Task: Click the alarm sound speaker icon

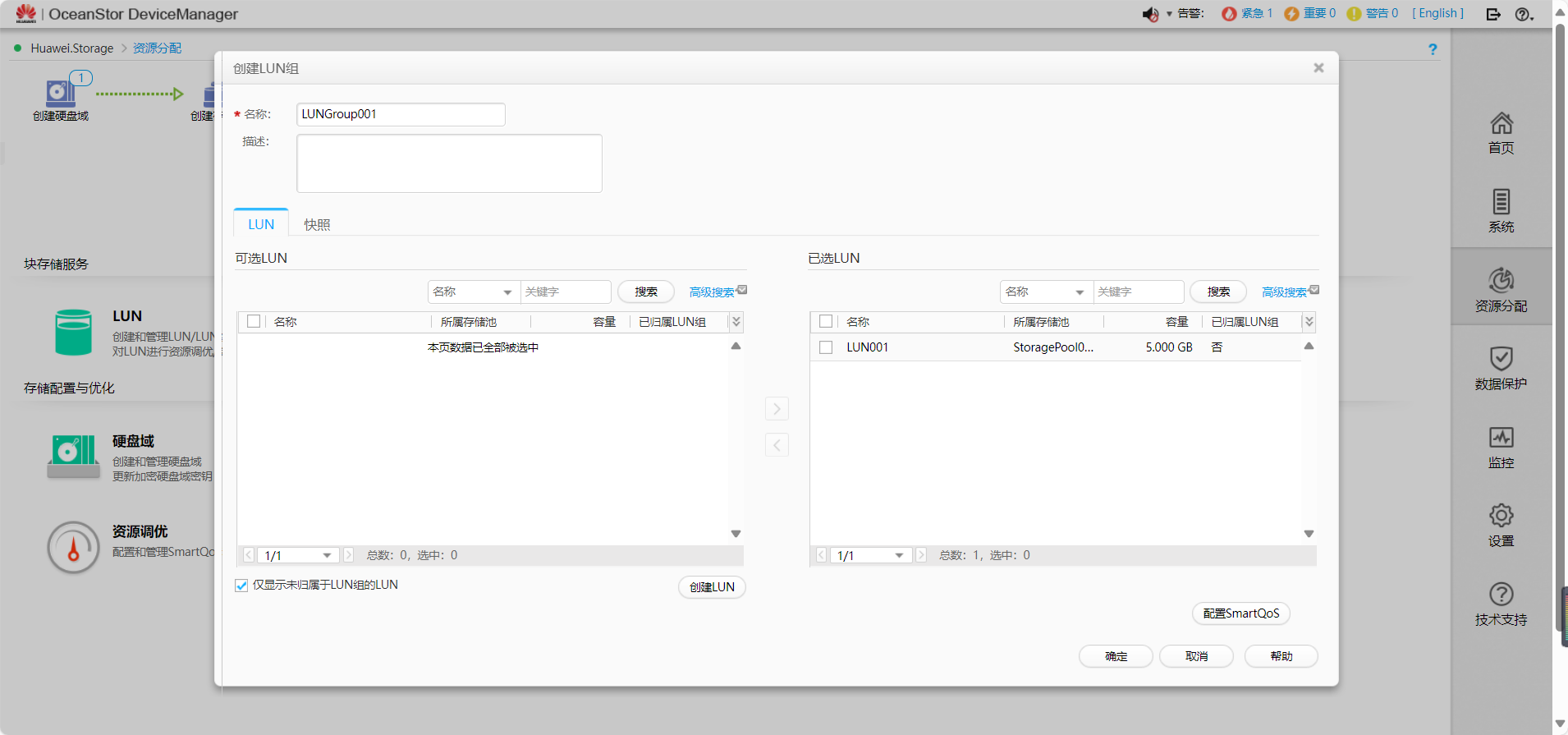Action: click(1149, 14)
